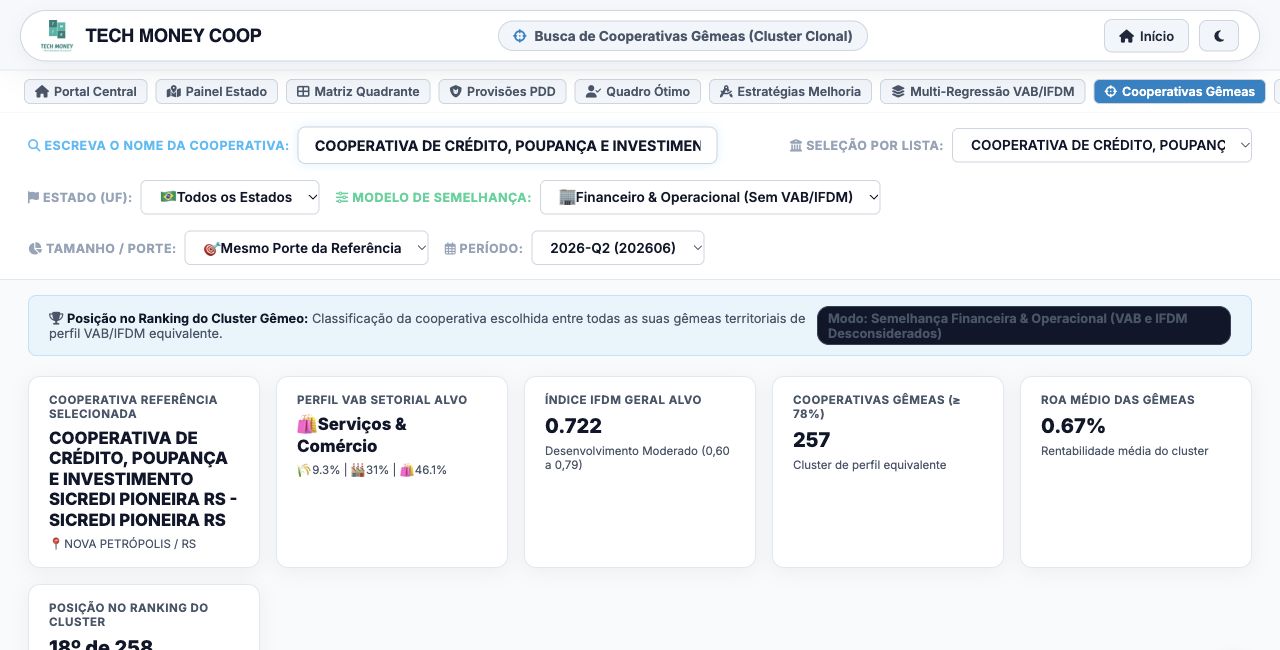
Task: Click the pie chart icon beside Tamanho / Porte
Action: pyautogui.click(x=35, y=249)
